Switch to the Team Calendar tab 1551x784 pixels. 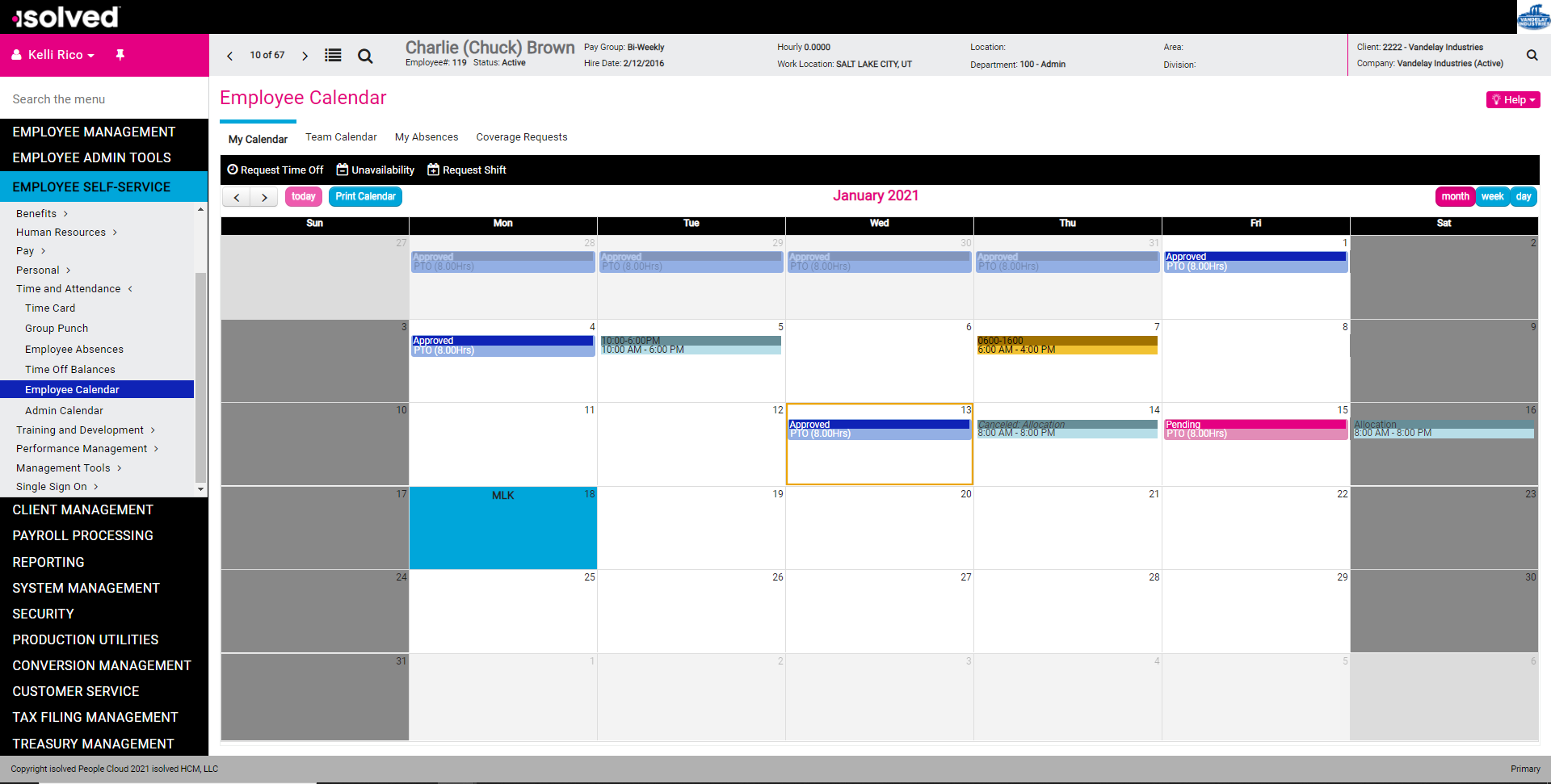(341, 136)
